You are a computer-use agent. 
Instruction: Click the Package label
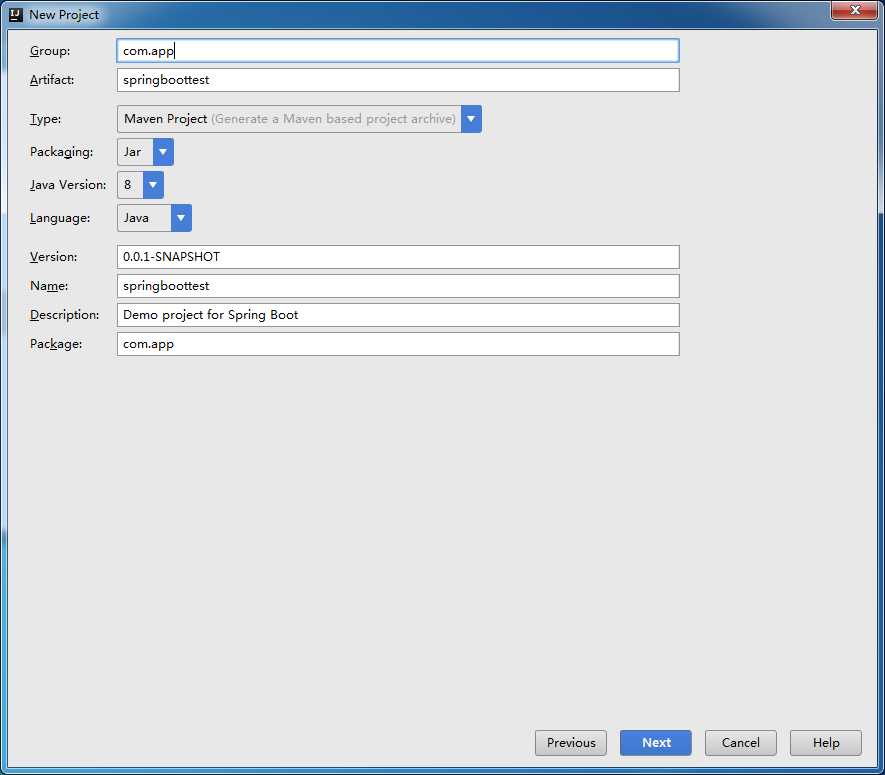coord(56,344)
